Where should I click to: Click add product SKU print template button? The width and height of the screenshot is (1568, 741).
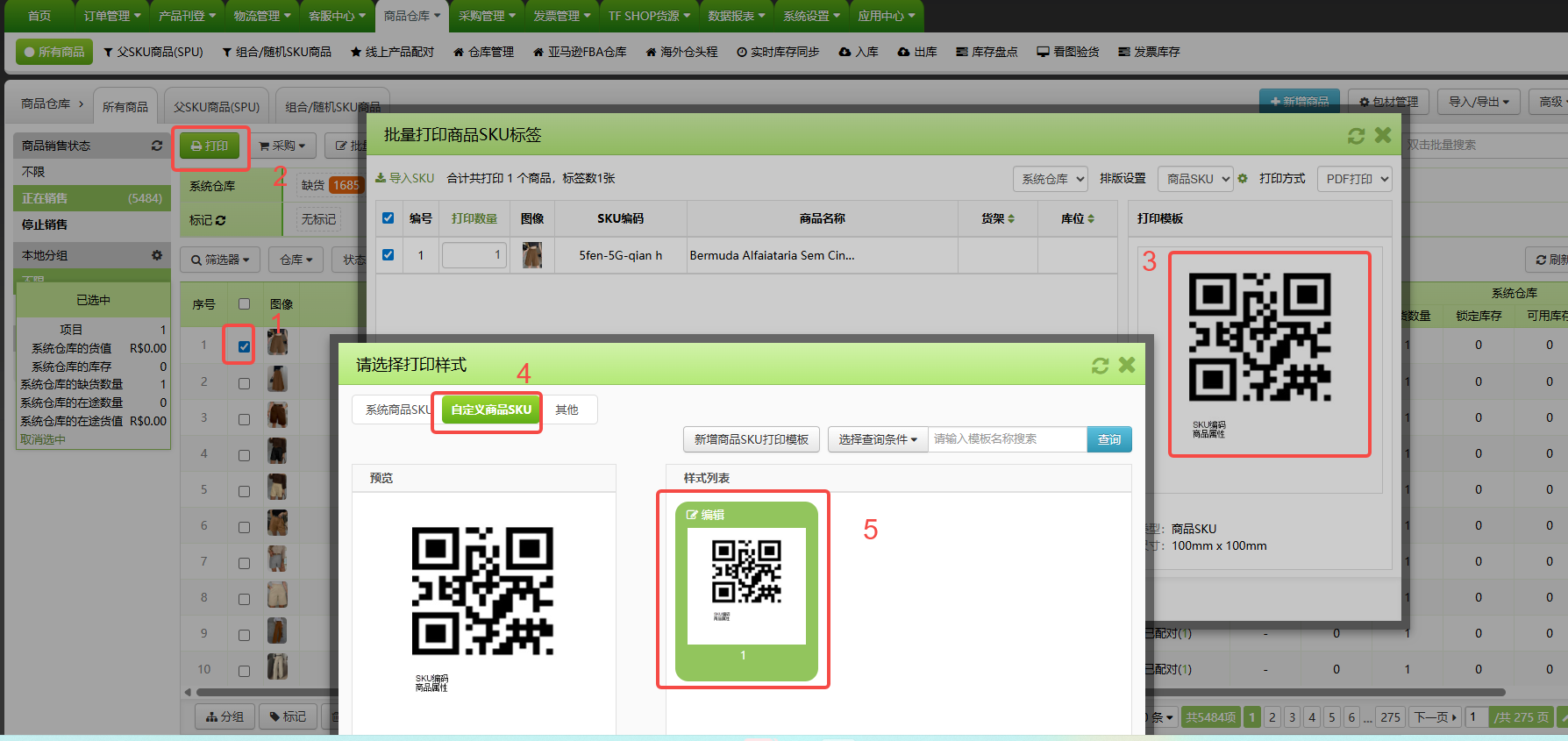coord(751,439)
